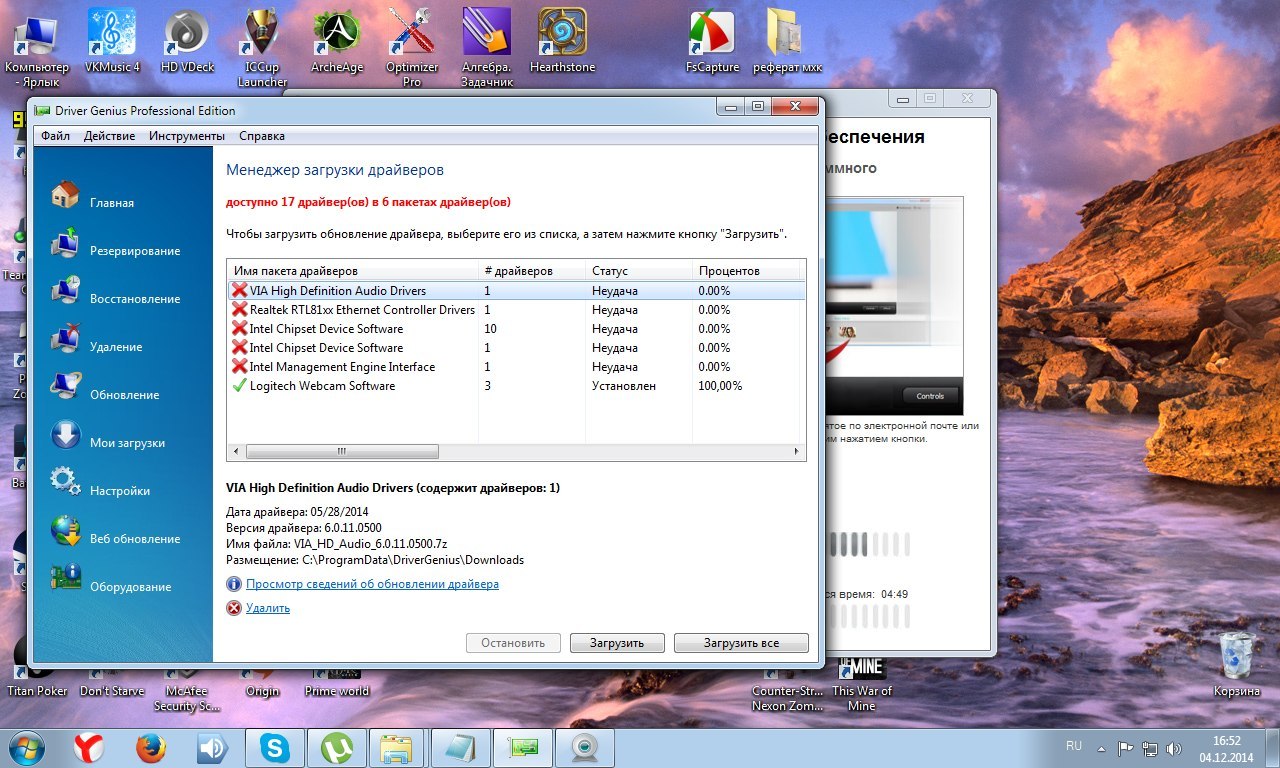Click red delete icon beside Удалить
This screenshot has width=1280, height=768.
pos(234,608)
